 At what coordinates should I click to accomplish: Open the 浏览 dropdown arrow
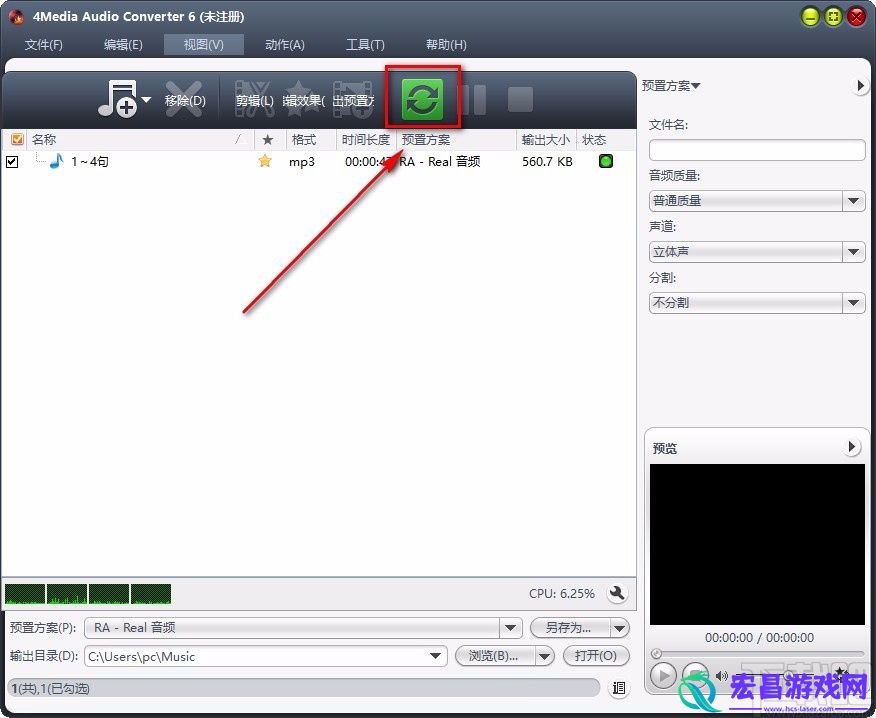[x=545, y=656]
